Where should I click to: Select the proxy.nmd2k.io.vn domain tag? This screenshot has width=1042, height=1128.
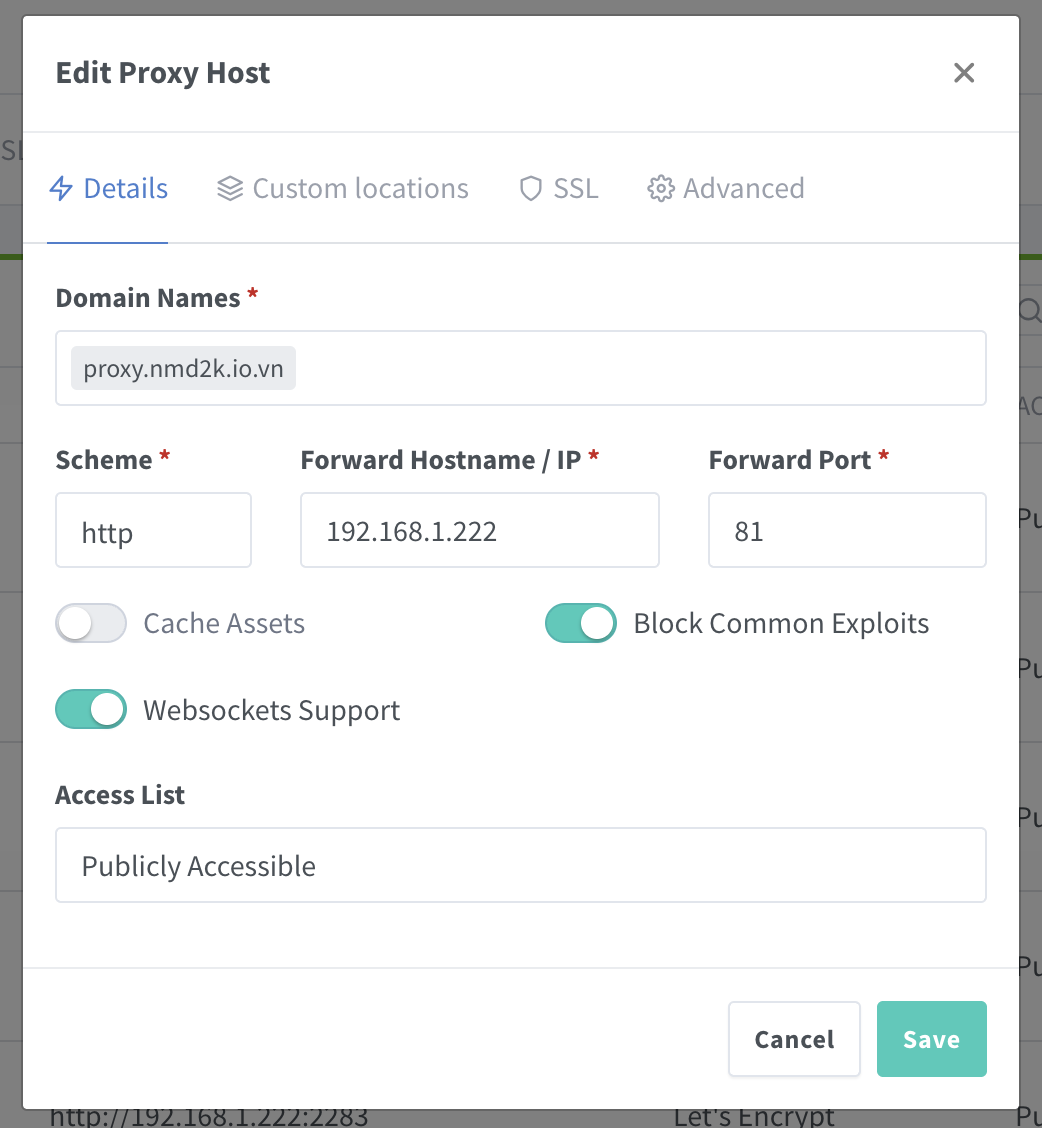click(x=183, y=369)
